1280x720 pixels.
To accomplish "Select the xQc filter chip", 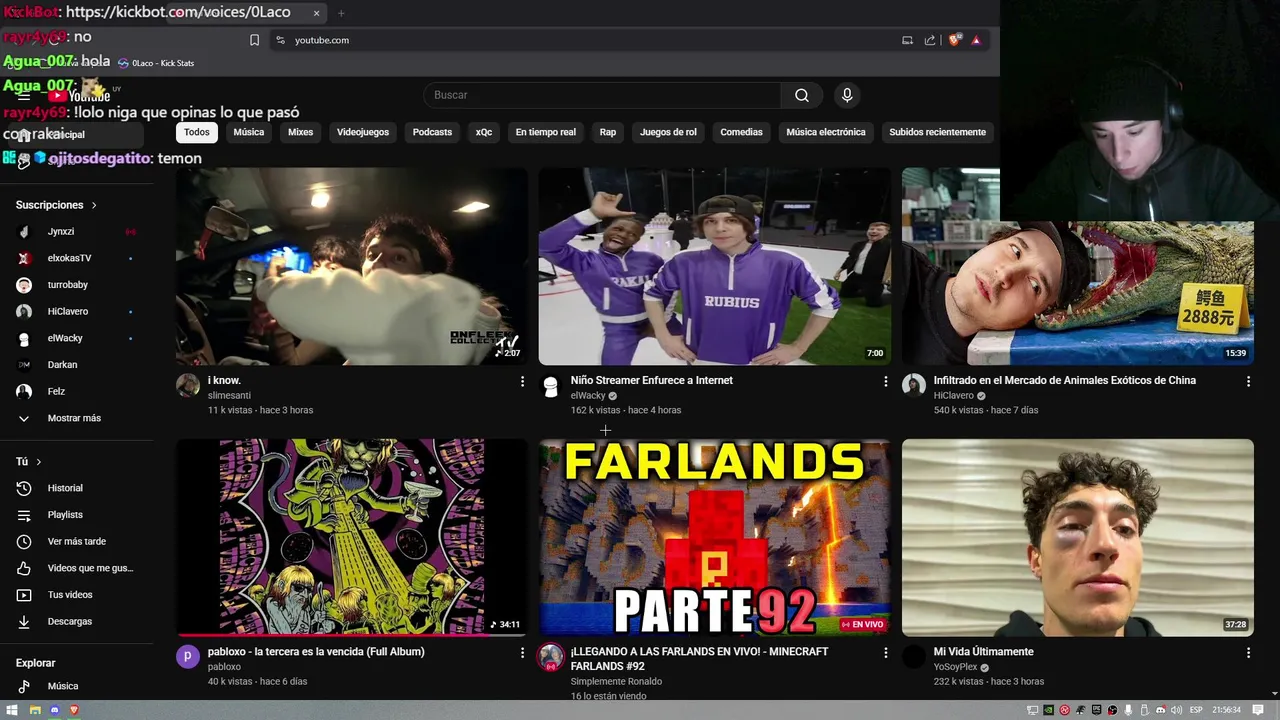I will click(x=484, y=132).
